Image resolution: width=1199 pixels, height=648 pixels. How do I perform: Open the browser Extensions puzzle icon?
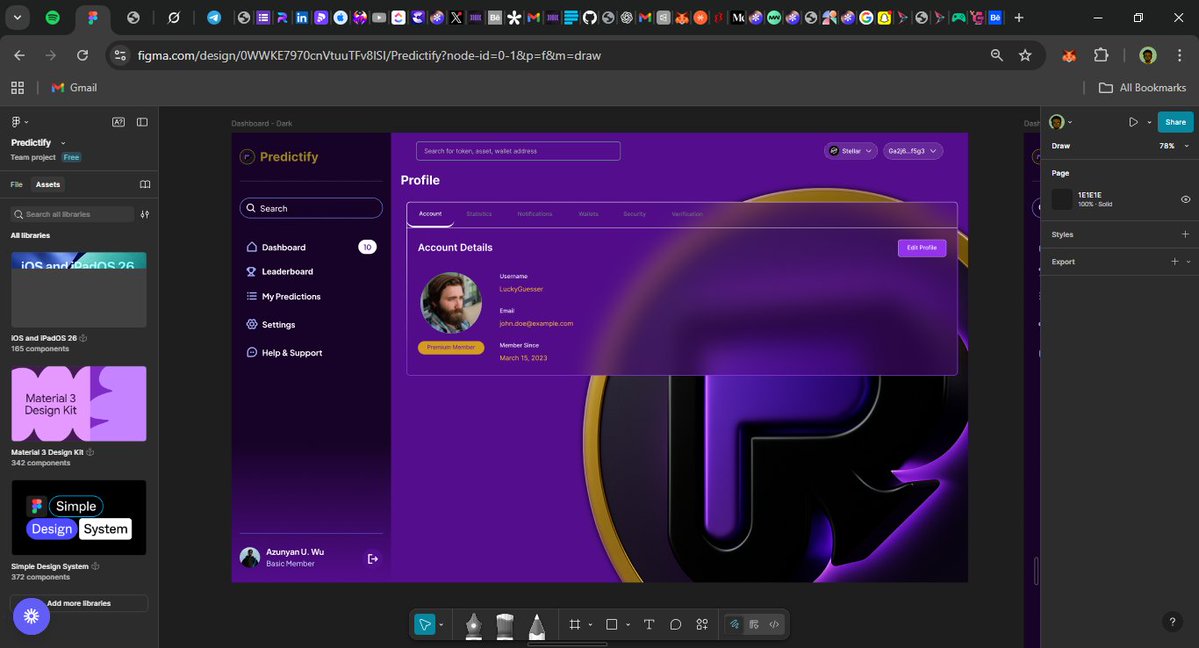[x=1101, y=55]
